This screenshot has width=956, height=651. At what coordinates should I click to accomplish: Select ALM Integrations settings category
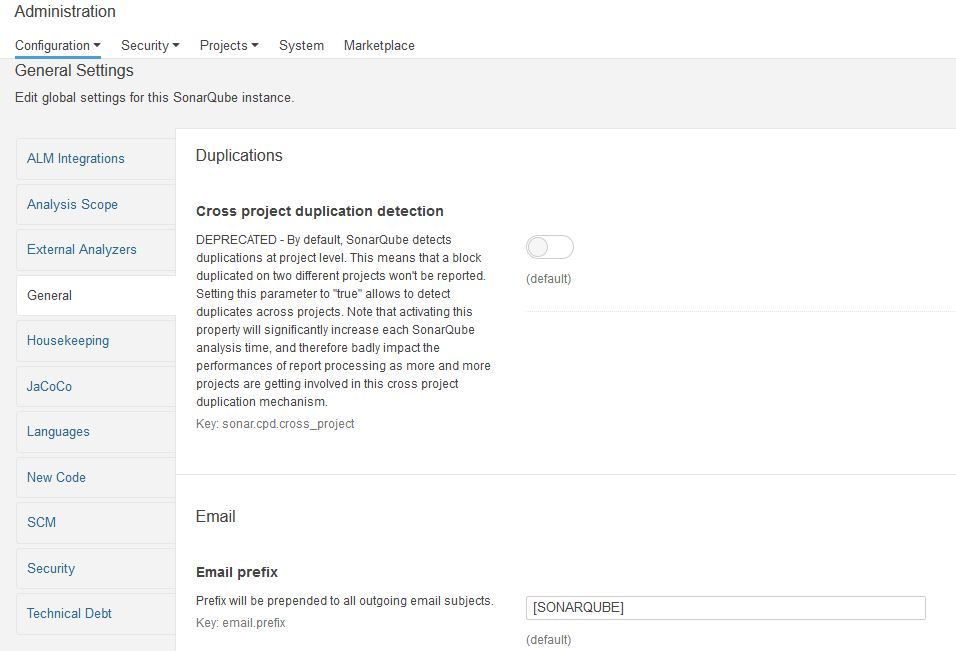[x=96, y=158]
